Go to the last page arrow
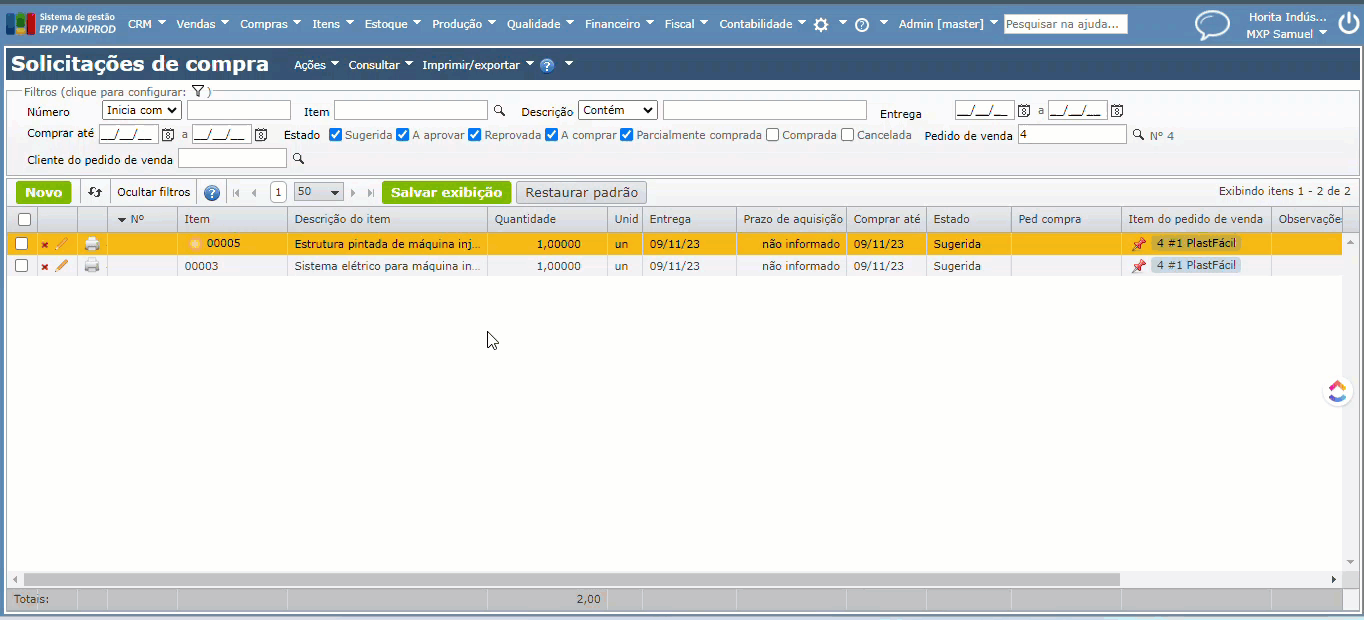 coord(371,193)
